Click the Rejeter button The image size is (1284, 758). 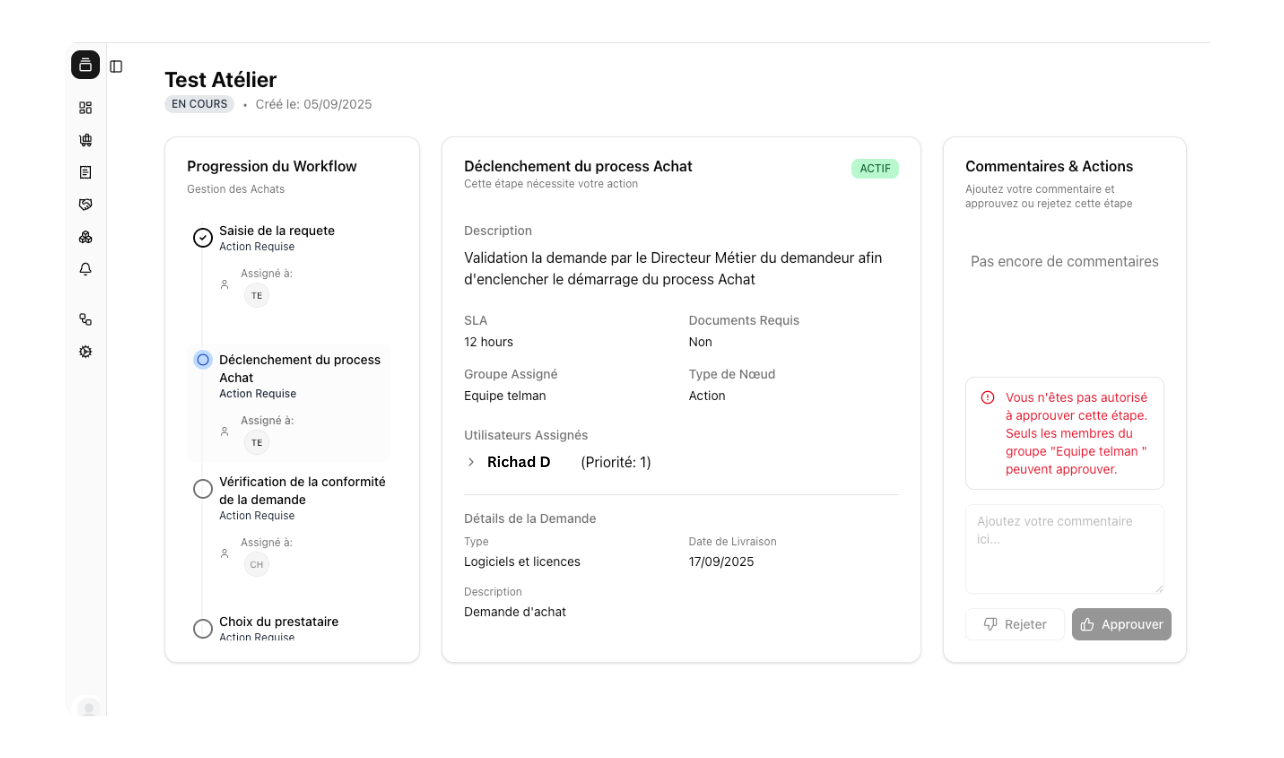tap(1014, 624)
